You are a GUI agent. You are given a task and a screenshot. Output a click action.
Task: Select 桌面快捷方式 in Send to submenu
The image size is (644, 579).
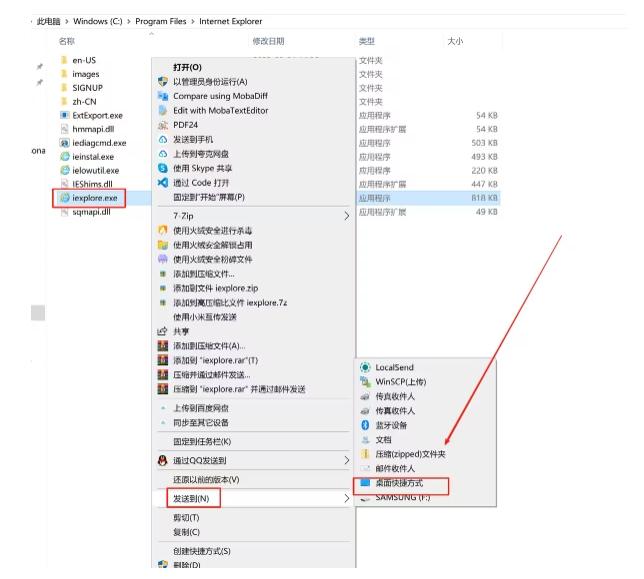click(400, 483)
